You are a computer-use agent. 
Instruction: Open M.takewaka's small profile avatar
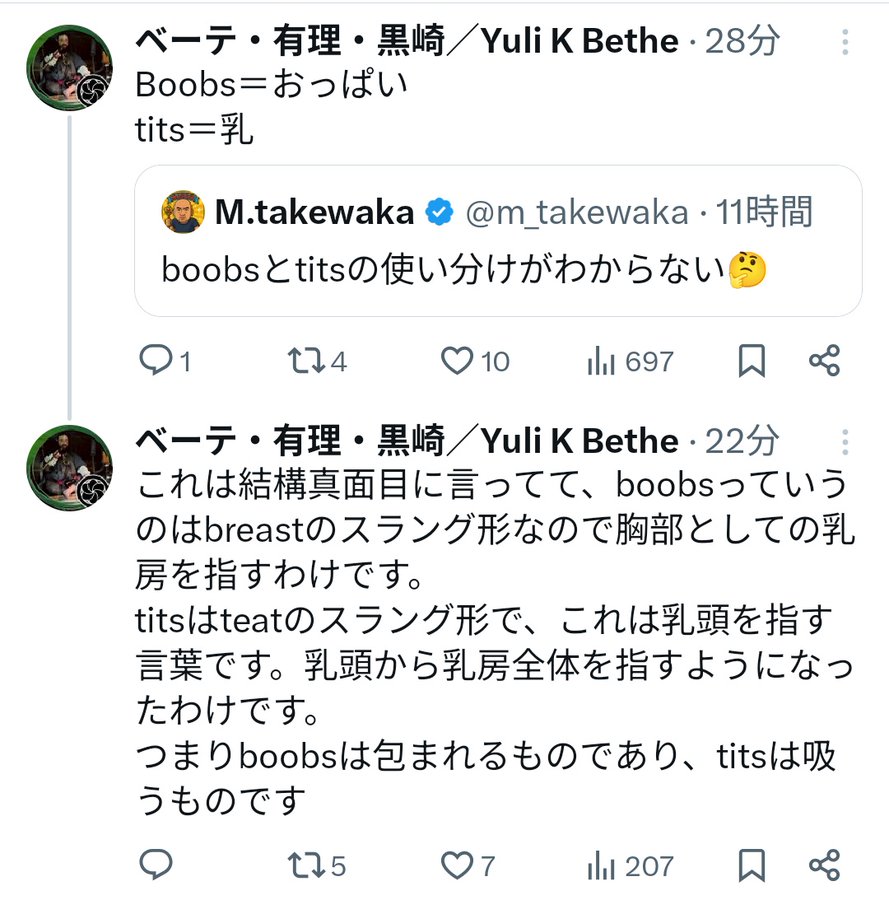pos(183,212)
